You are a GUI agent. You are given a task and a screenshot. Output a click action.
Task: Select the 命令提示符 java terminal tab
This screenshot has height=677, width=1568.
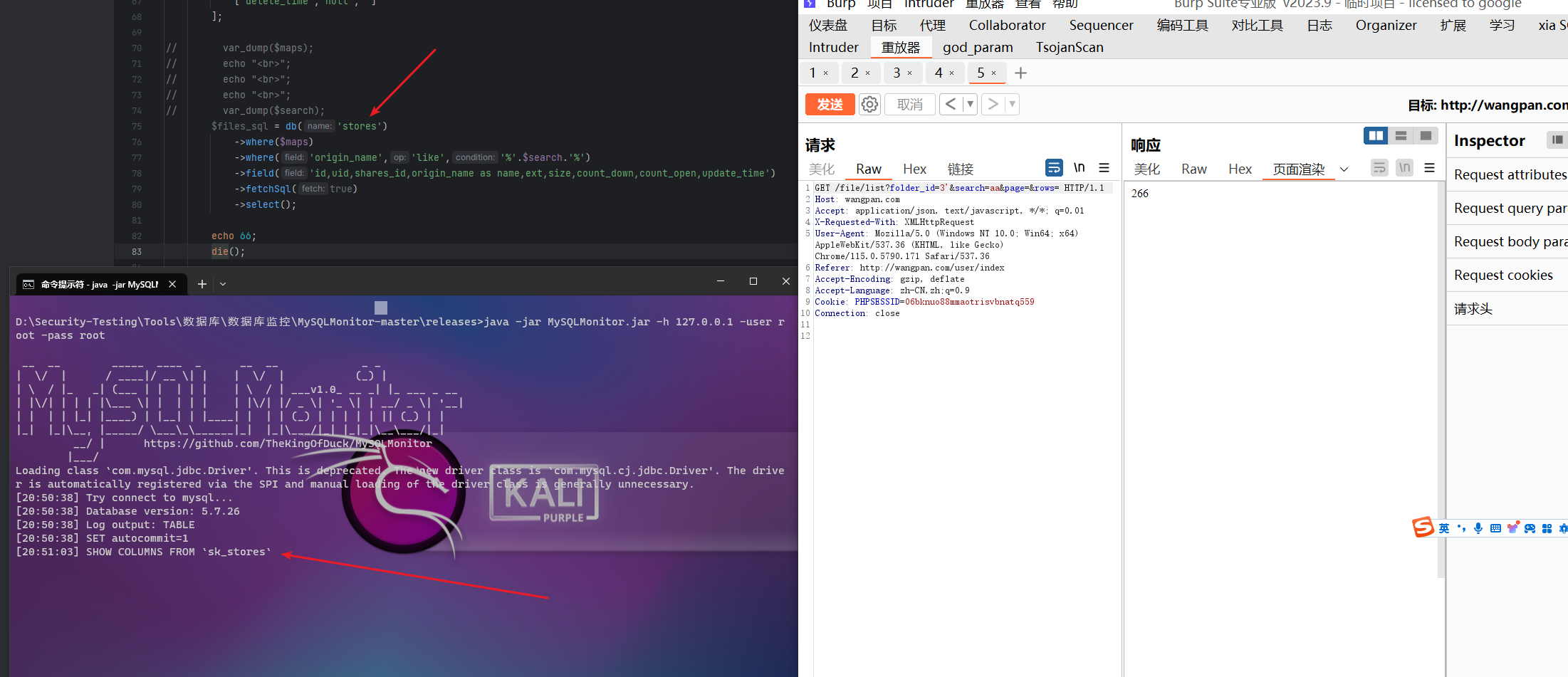[100, 284]
